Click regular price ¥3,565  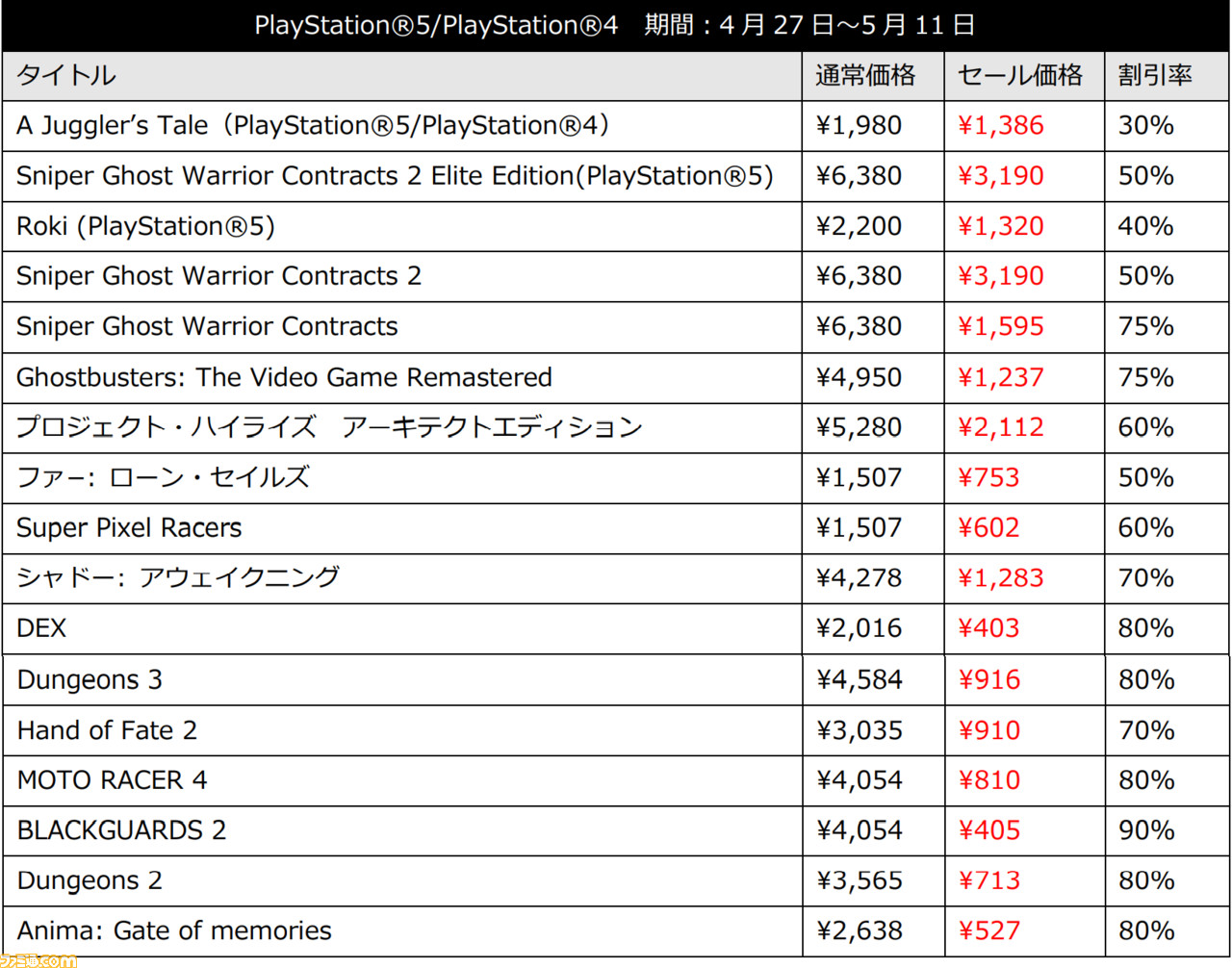tap(859, 880)
